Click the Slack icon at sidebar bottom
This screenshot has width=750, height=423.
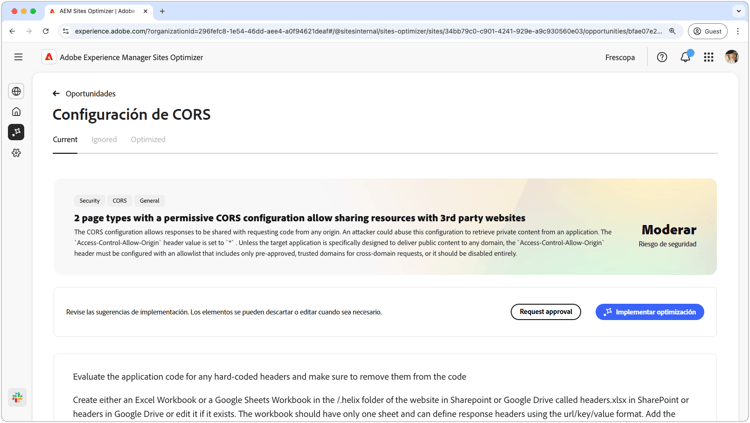(17, 397)
